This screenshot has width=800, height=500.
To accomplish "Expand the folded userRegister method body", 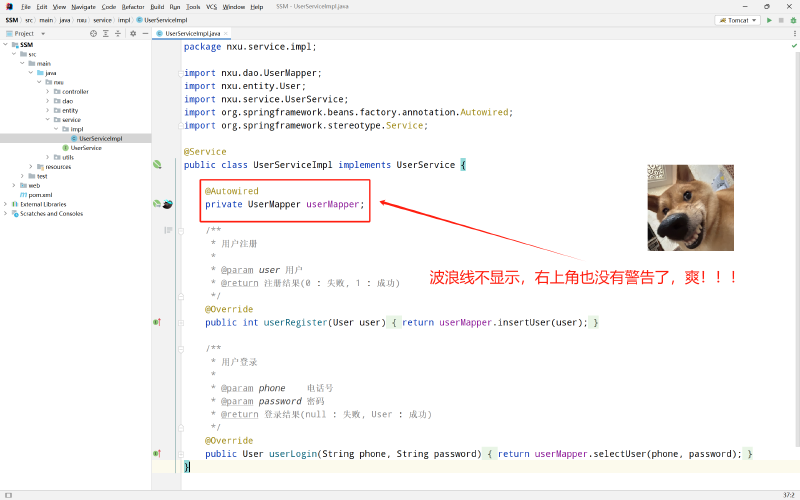I will point(181,322).
